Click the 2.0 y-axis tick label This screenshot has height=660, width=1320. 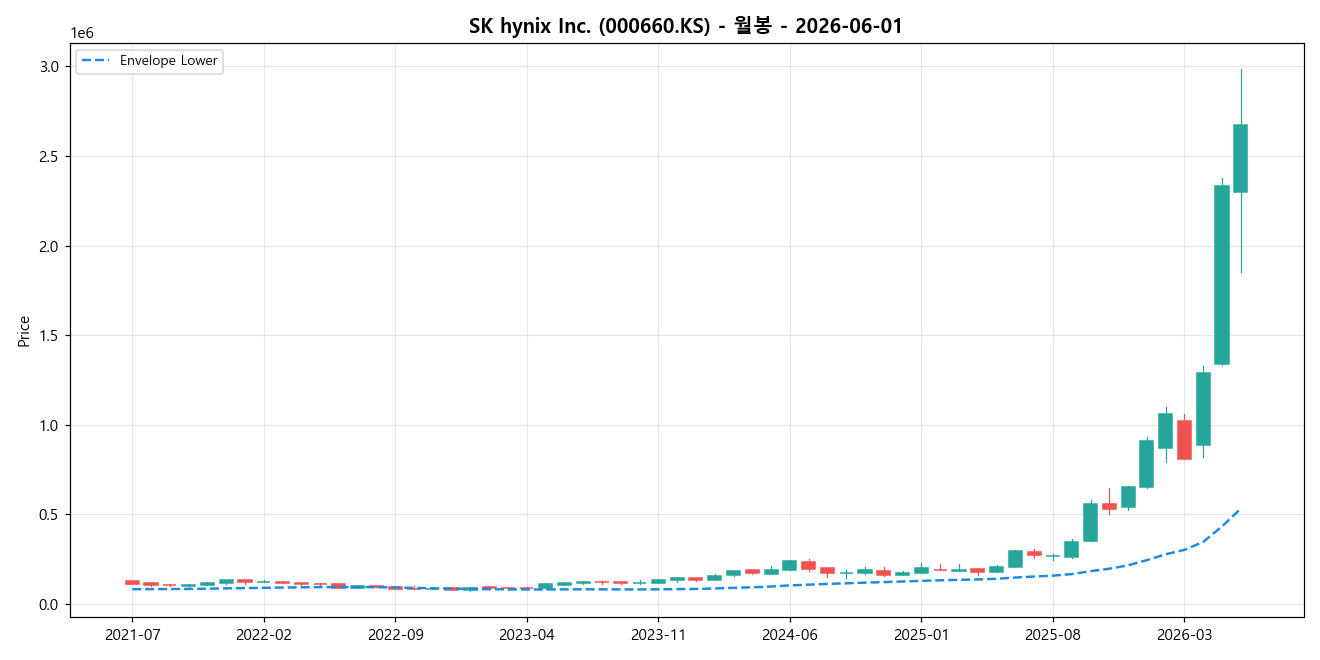[51, 246]
